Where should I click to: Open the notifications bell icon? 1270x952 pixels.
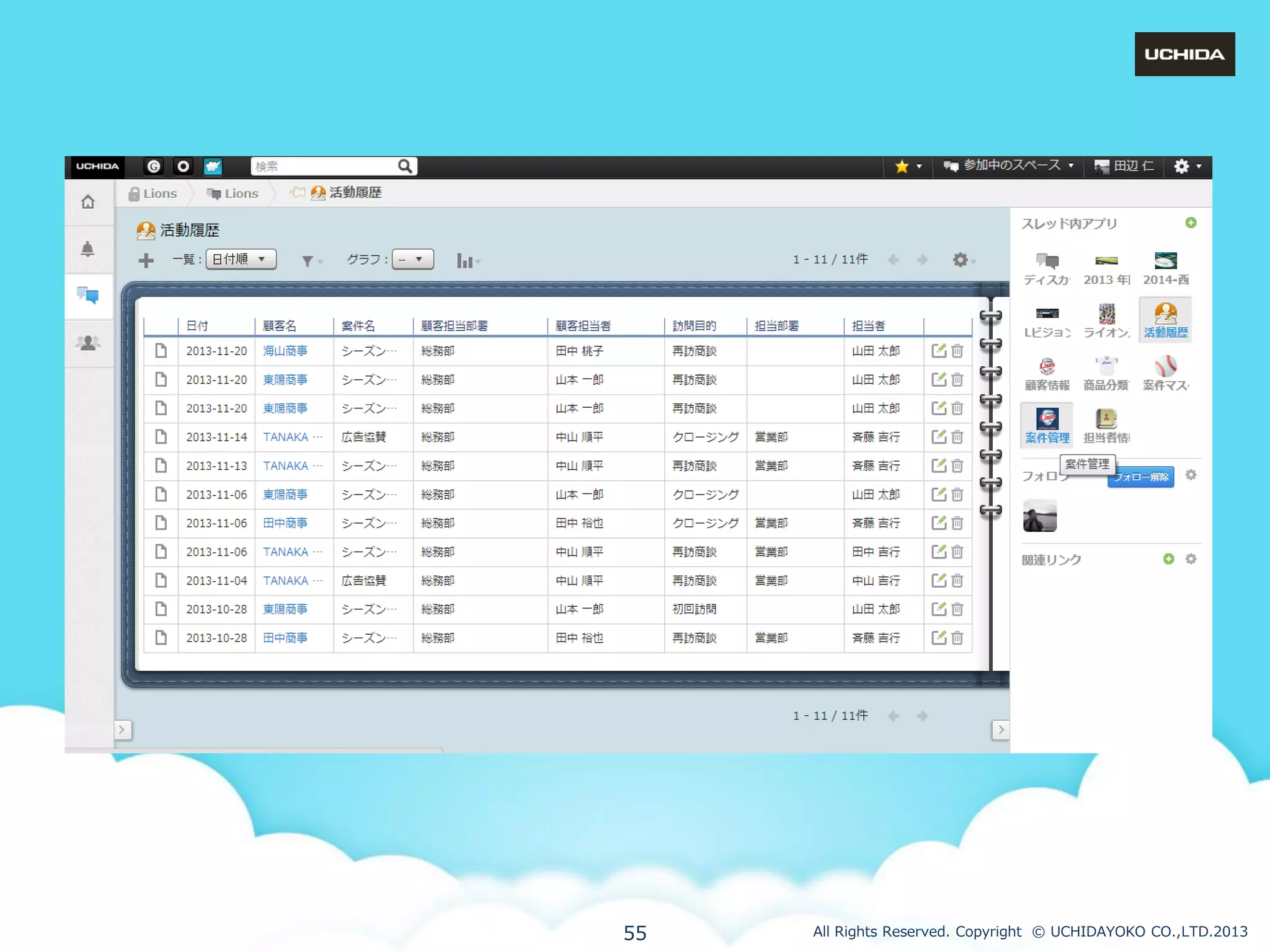(x=88, y=249)
